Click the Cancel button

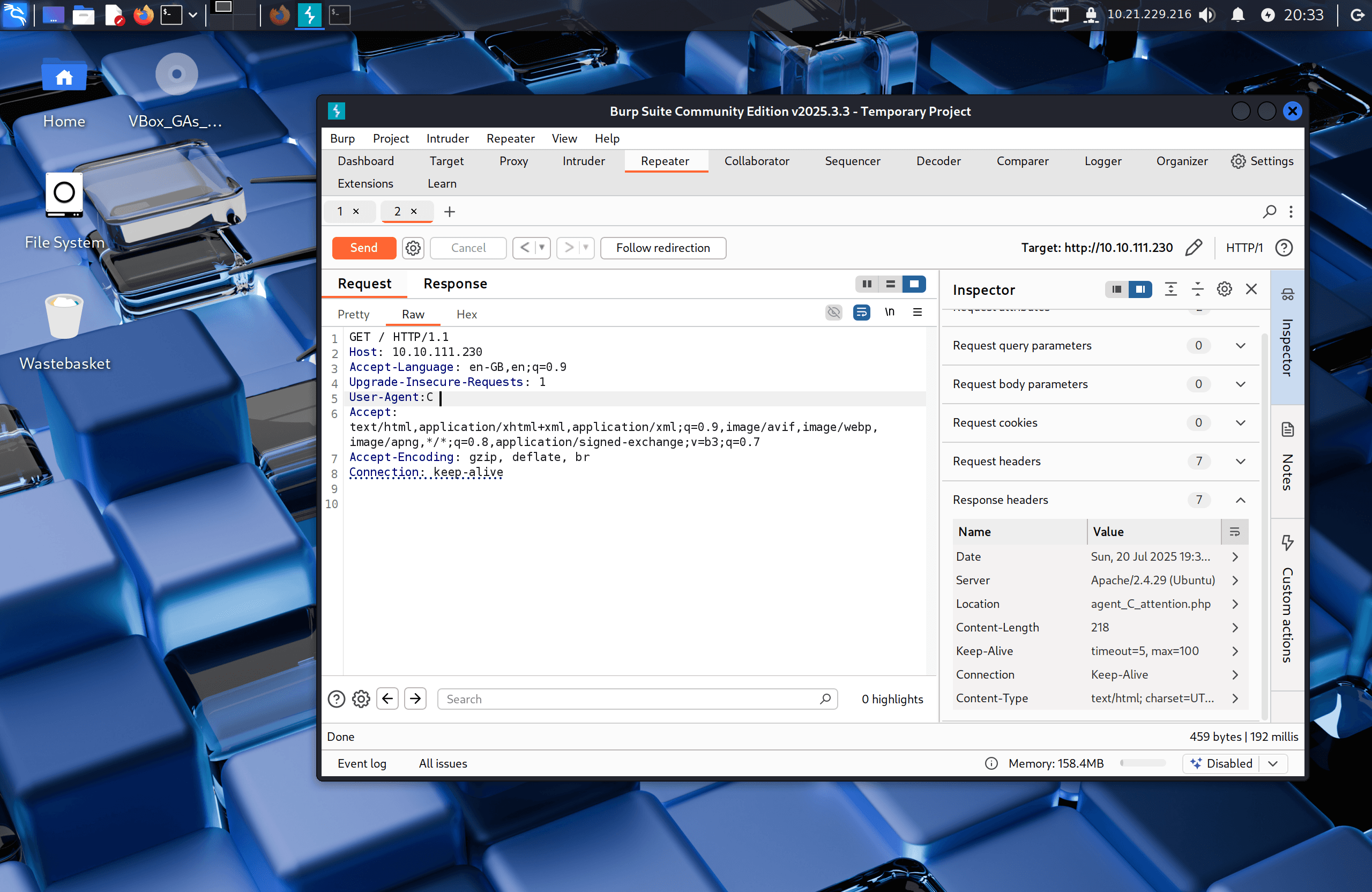click(x=468, y=248)
